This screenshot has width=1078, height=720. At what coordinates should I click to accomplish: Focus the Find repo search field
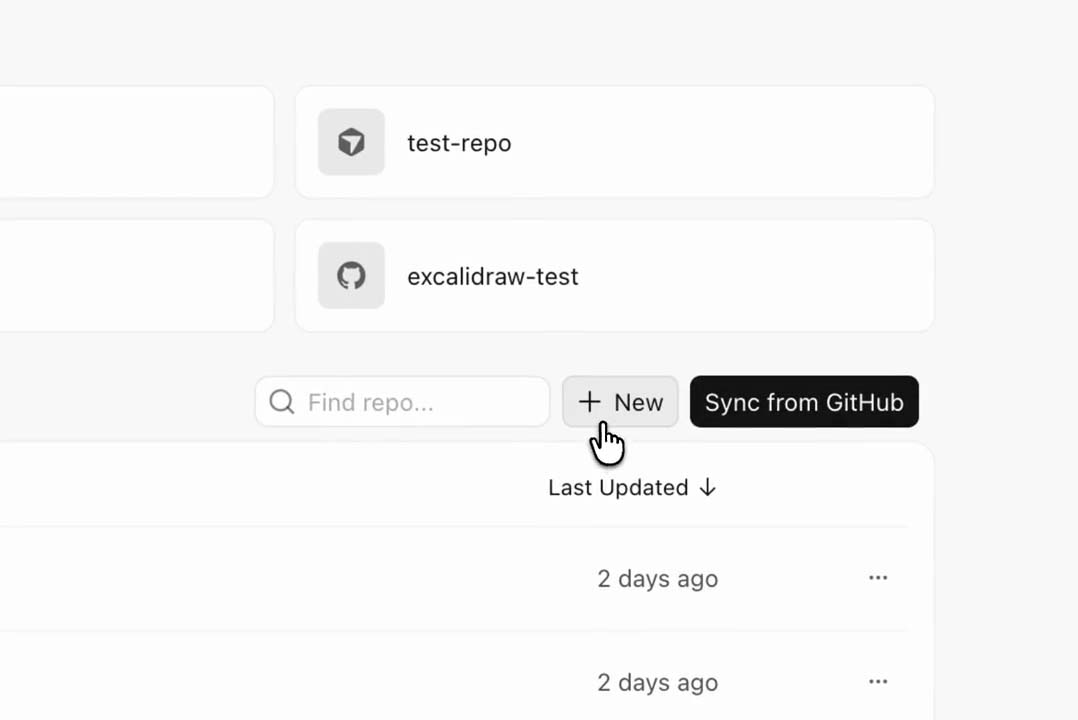[402, 402]
